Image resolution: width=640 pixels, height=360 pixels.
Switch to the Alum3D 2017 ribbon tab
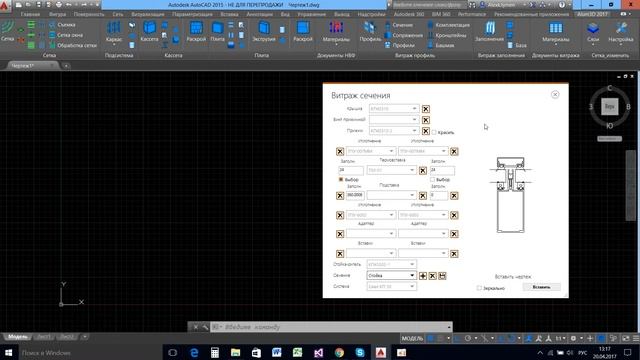pos(592,14)
